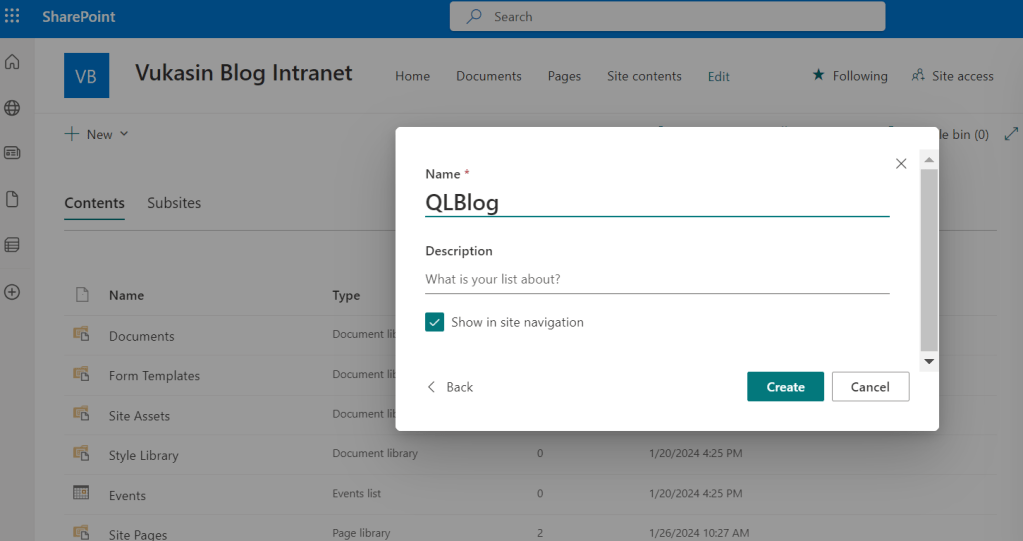1023x541 pixels.
Task: Open My files page icon in sidebar
Action: click(12, 199)
